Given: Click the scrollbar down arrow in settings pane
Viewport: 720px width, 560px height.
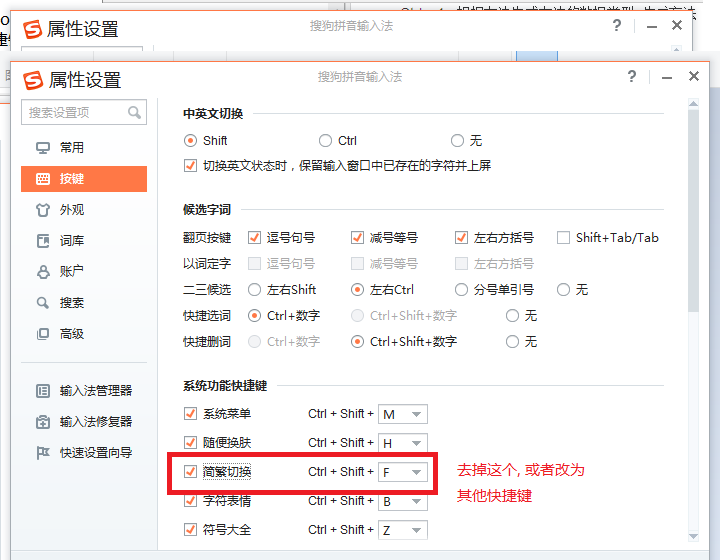Looking at the screenshot, I should 693,536.
